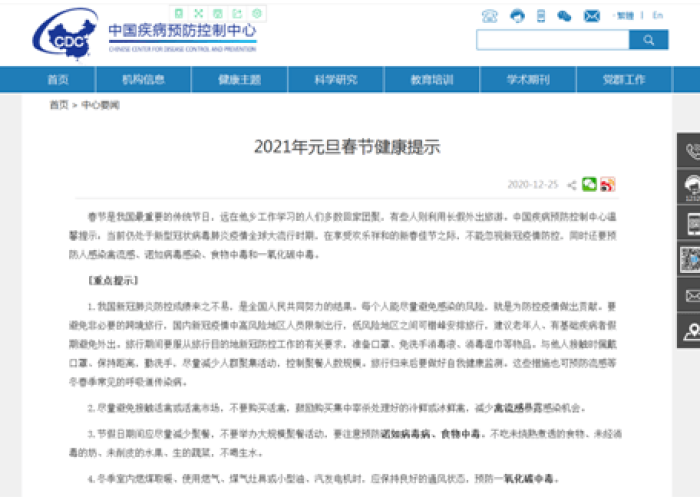Open the 机构信息 navigation tab
Image resolution: width=700 pixels, height=500 pixels.
click(x=143, y=80)
